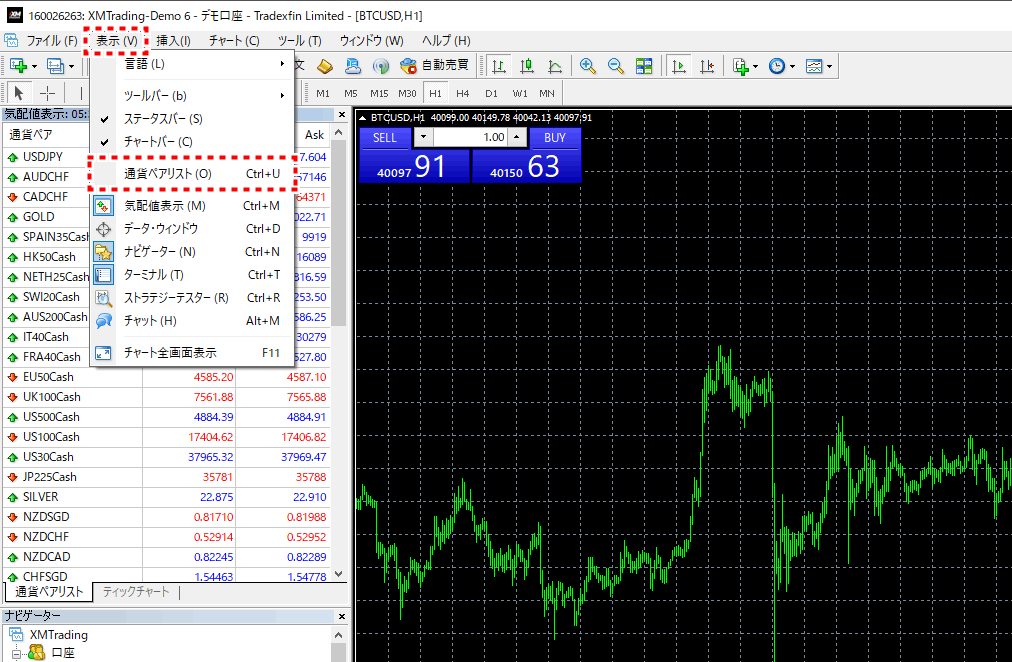
Task: Toggle chart auto scroll icon
Action: 679,66
